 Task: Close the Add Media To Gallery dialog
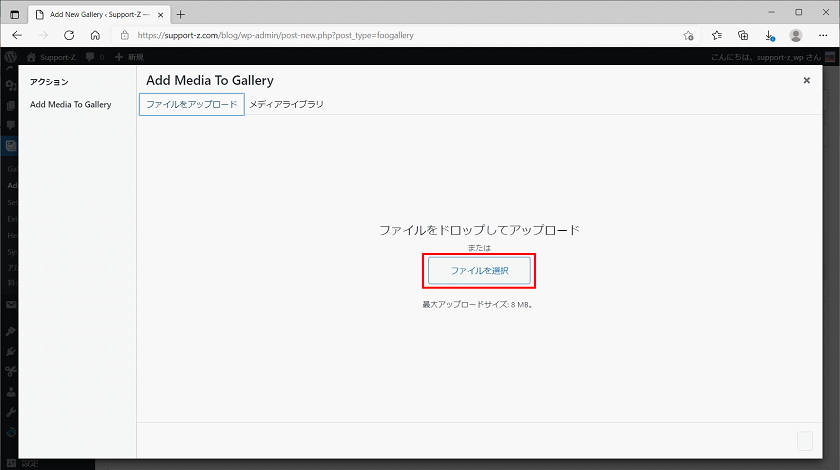806,80
